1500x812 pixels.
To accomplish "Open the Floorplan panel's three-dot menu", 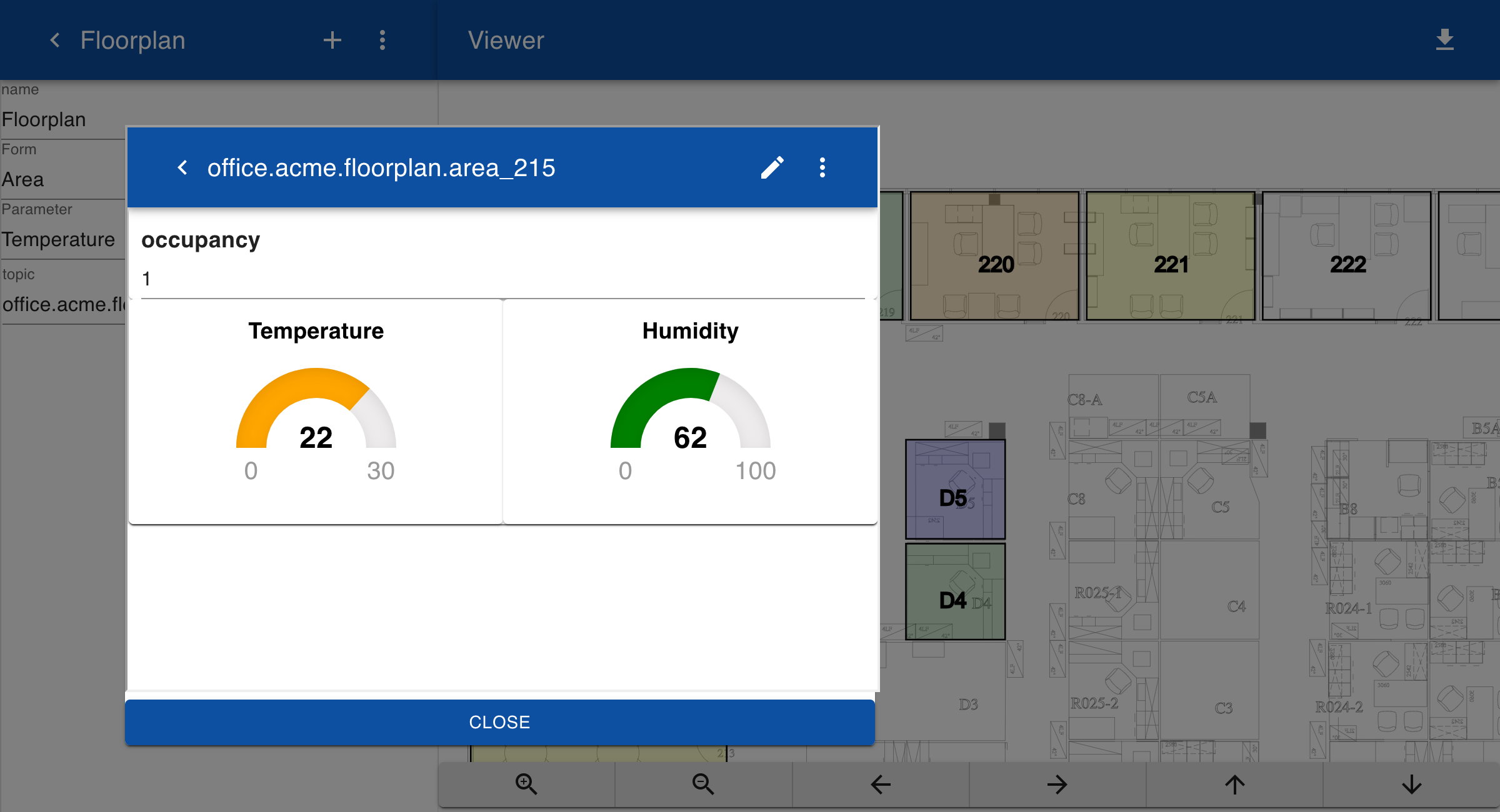I will (382, 40).
